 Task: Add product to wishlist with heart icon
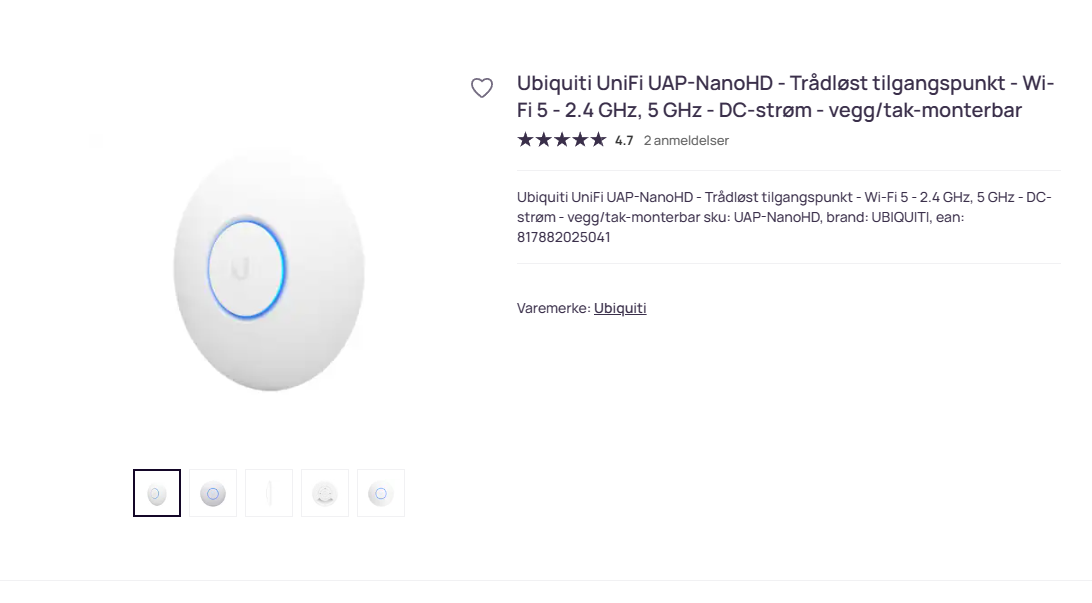coord(482,88)
